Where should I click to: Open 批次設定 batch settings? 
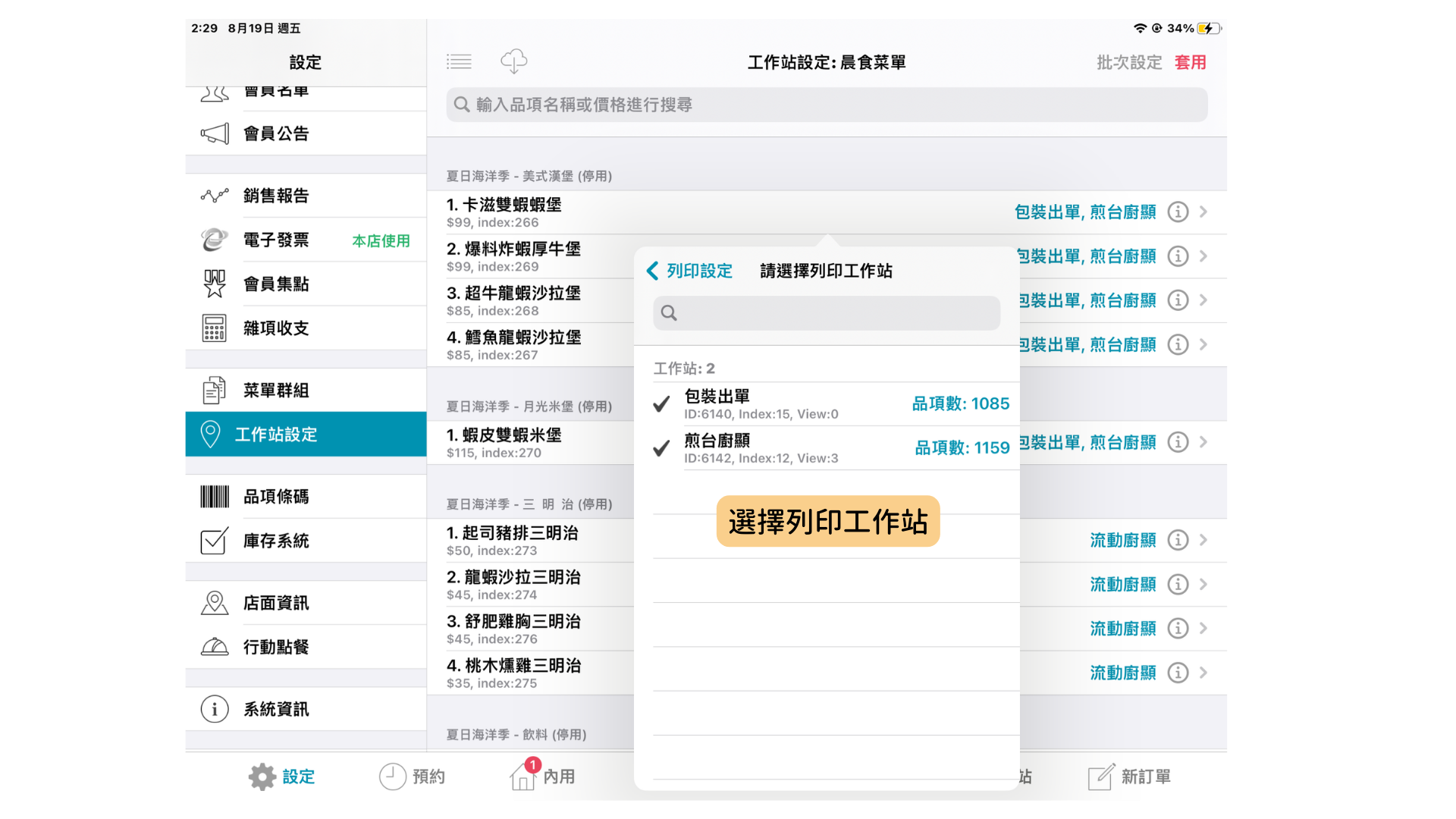(x=1129, y=62)
